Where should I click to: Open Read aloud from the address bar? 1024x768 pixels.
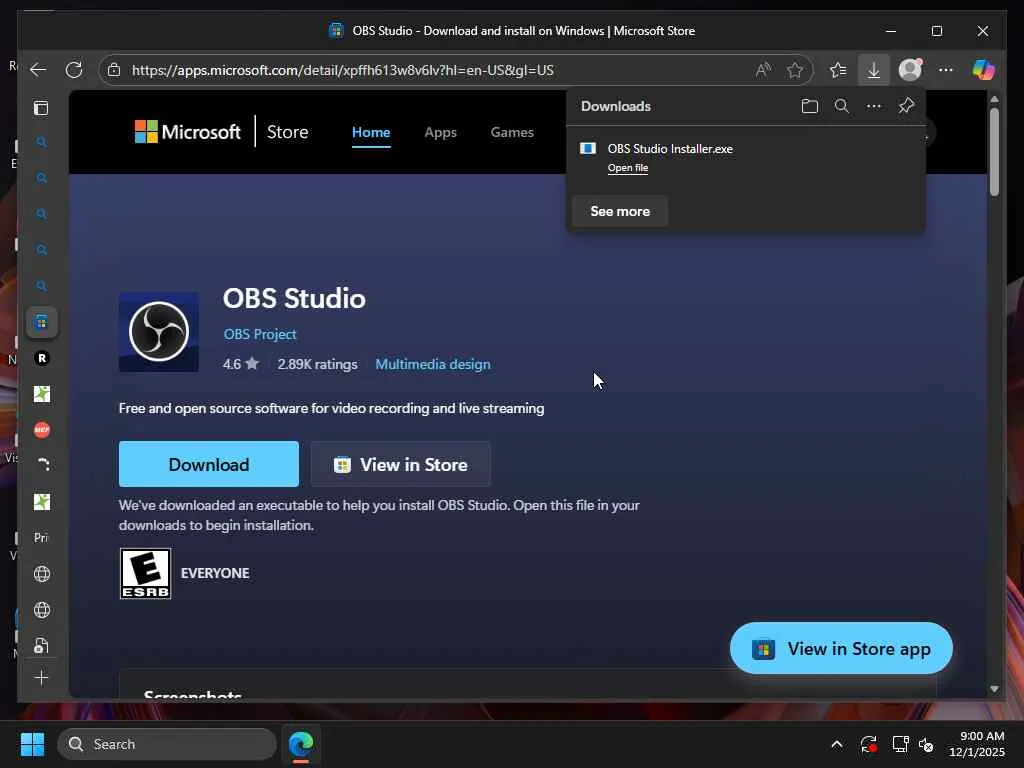[763, 70]
